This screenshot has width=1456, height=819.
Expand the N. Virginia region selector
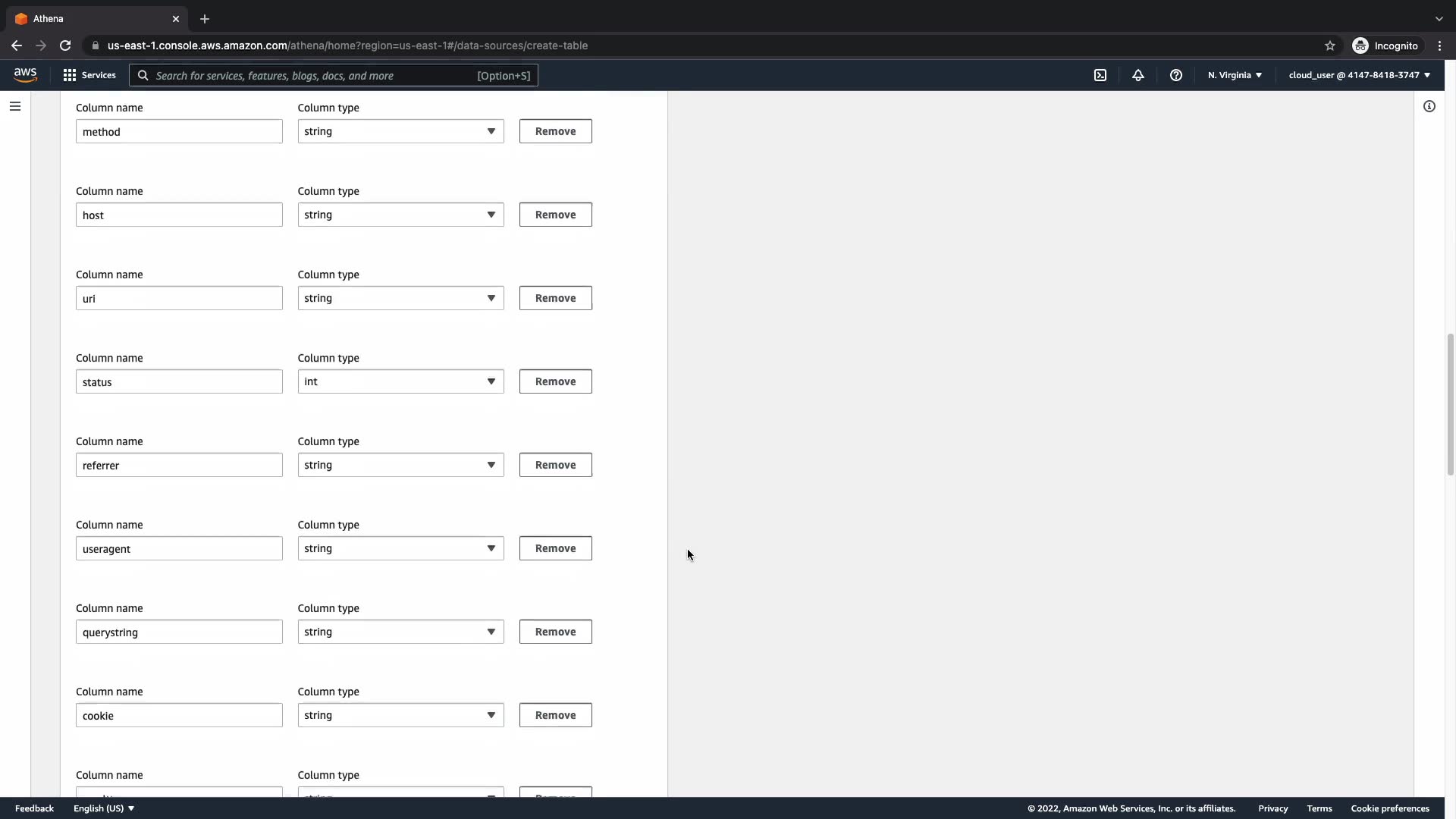coord(1235,75)
